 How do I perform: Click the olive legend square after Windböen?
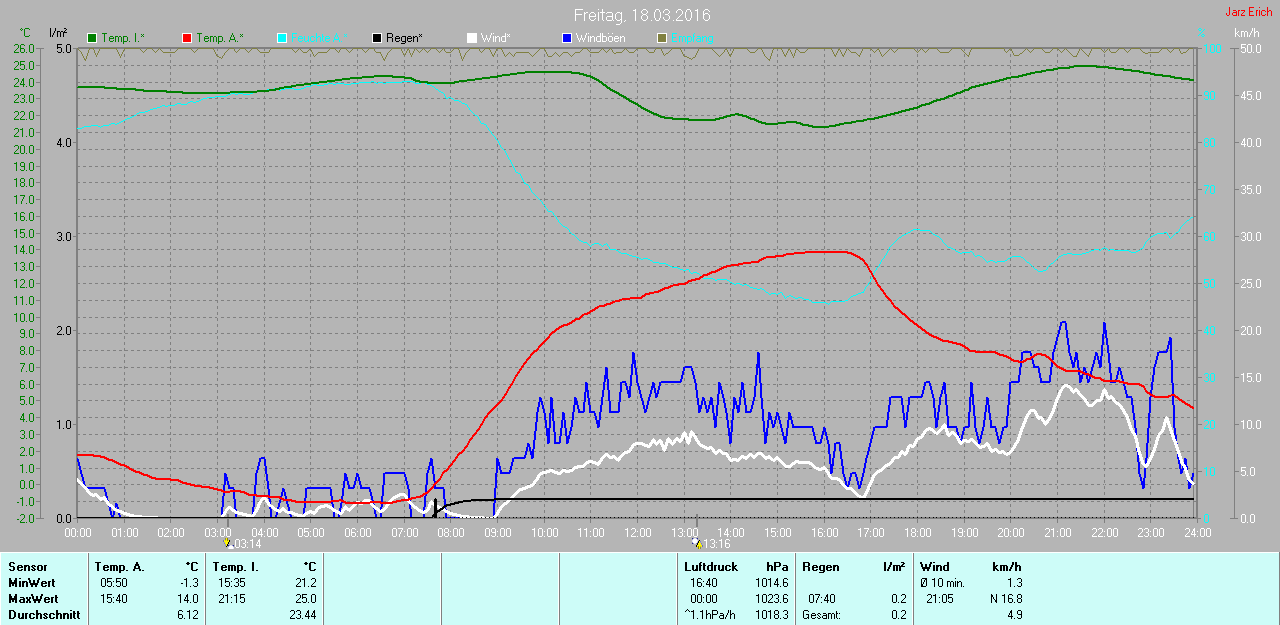(661, 38)
